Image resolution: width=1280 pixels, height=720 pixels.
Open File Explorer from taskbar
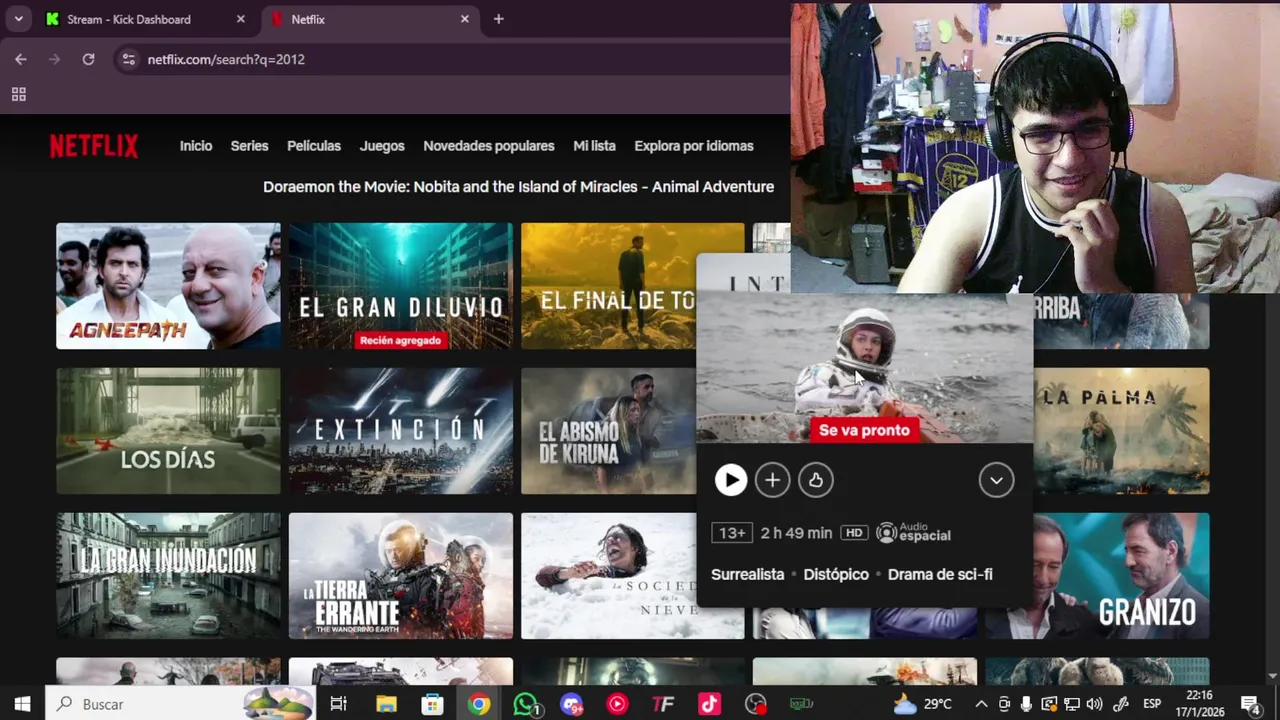[x=386, y=704]
